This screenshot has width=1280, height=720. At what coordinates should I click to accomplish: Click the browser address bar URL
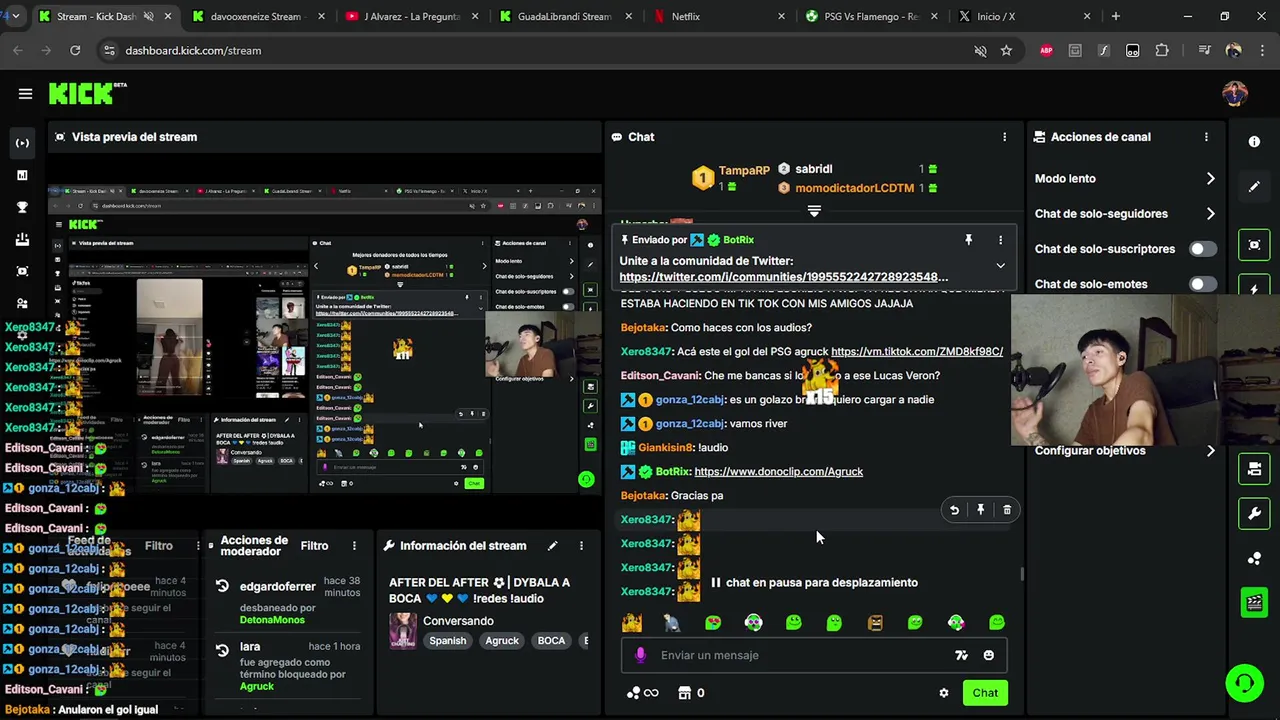193,50
